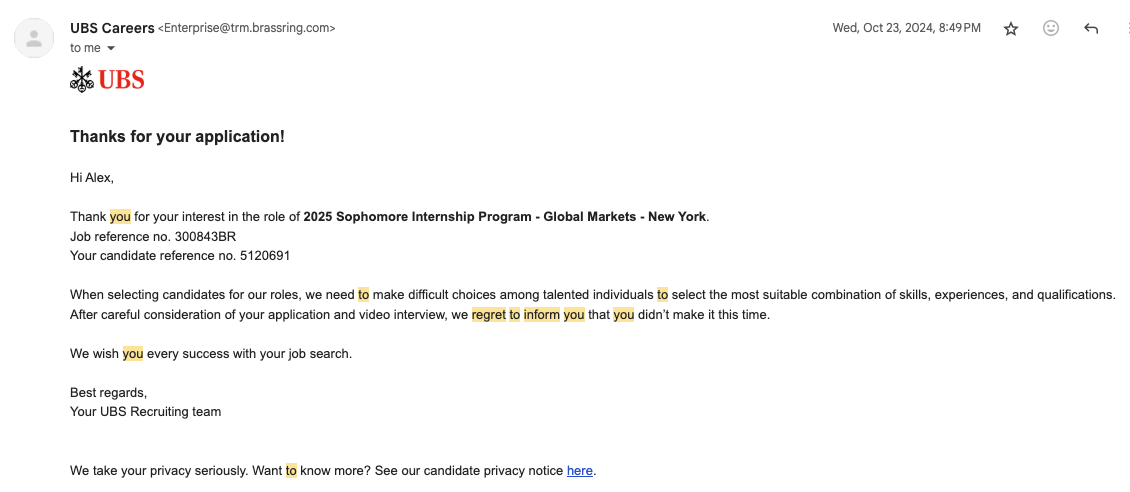Click the highlighted word 'inform'
1130x492 pixels.
[x=542, y=314]
